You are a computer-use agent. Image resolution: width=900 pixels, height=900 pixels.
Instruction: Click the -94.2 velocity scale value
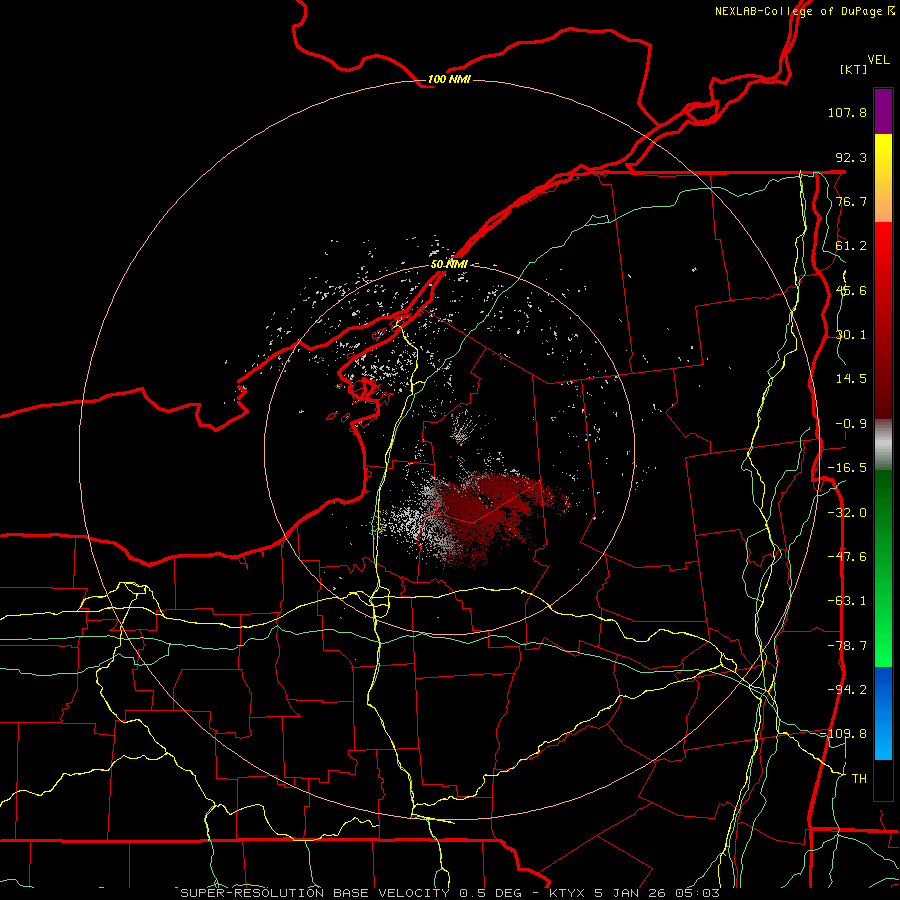[847, 690]
